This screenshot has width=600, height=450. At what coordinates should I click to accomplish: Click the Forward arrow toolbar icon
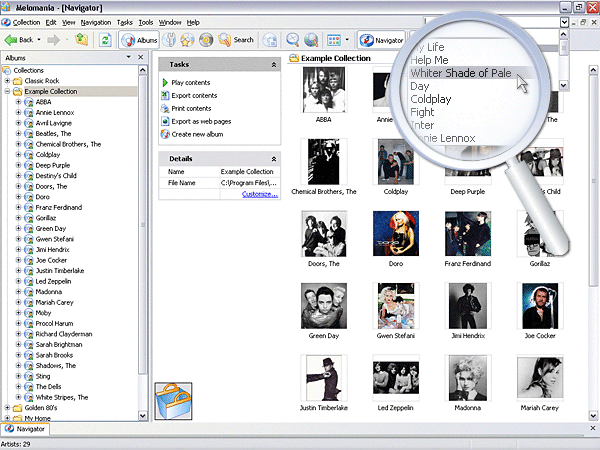click(x=54, y=40)
